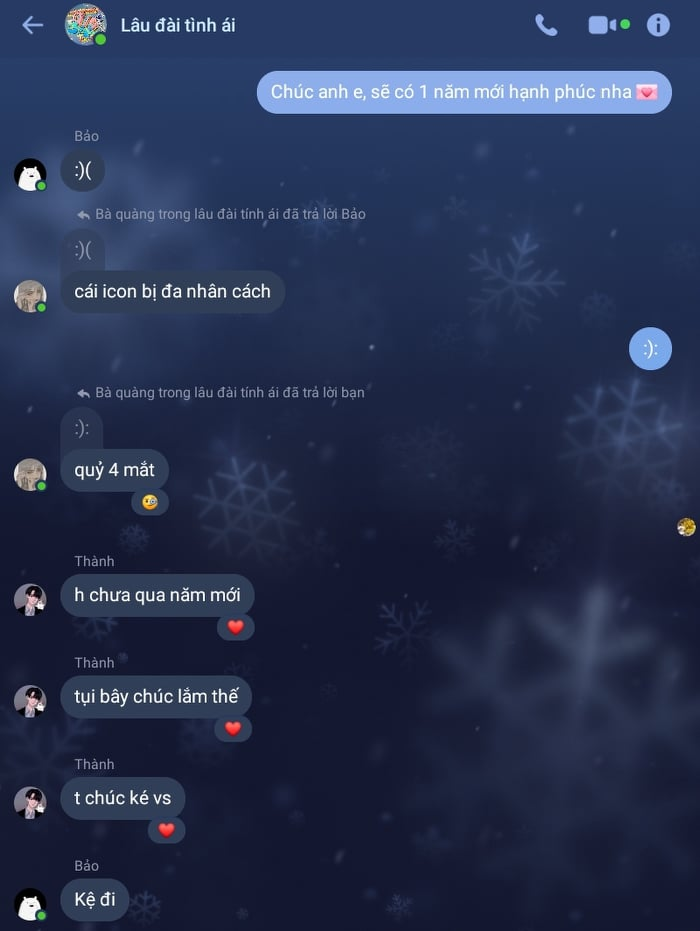Tap the emoji reaction under "quỷ 4 mắt"

[150, 502]
